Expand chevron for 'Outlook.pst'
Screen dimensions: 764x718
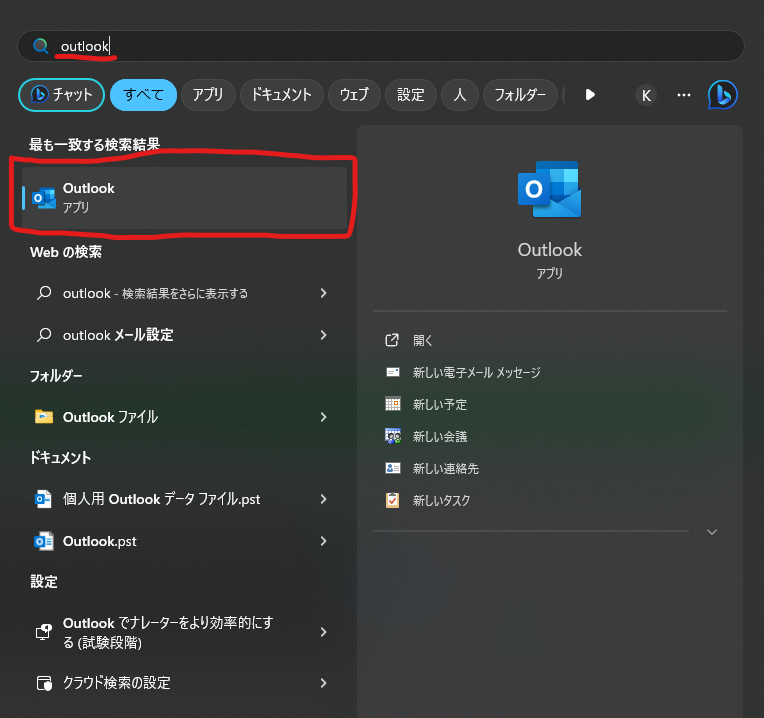[324, 541]
